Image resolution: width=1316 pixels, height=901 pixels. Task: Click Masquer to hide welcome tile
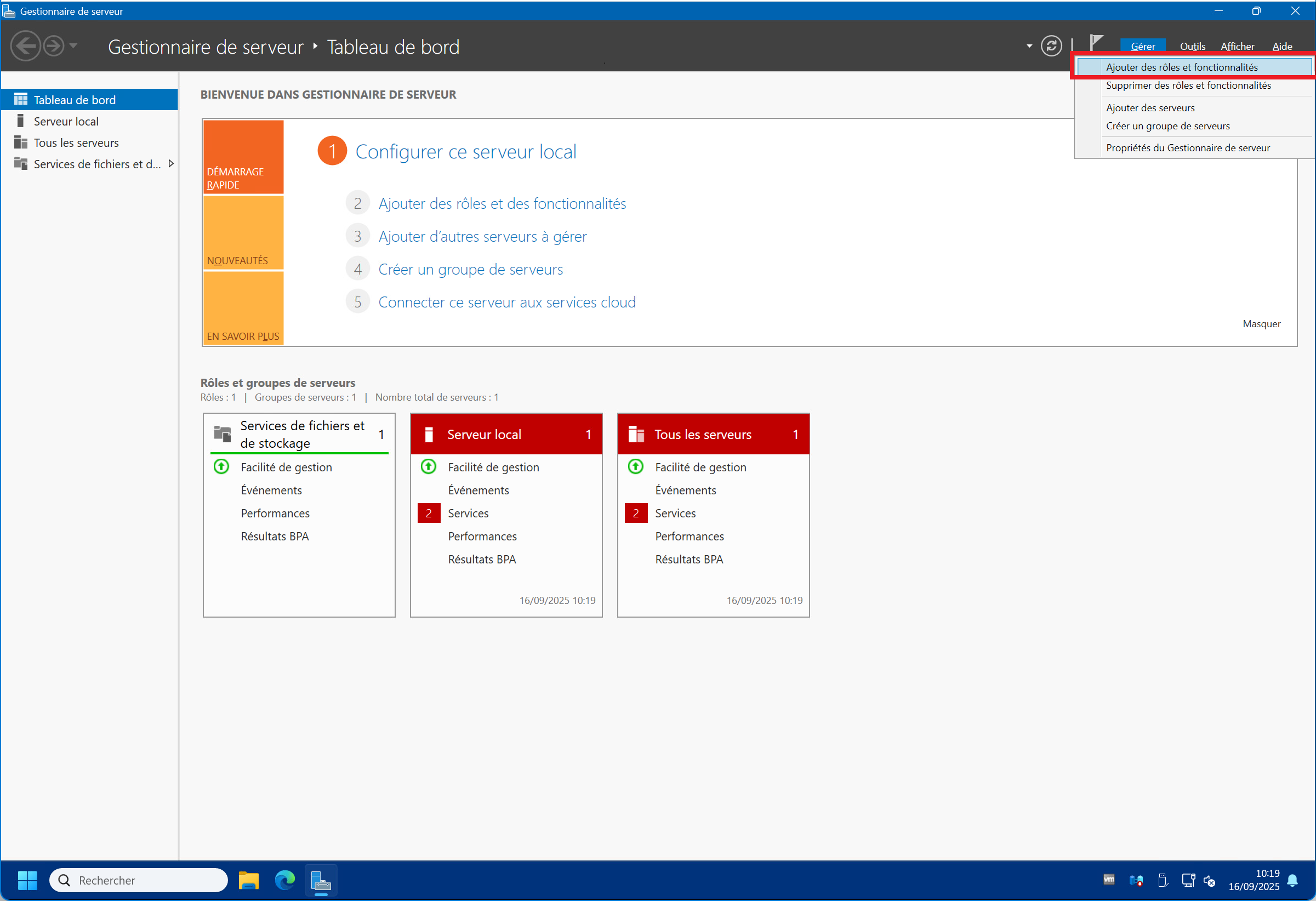pos(1261,324)
